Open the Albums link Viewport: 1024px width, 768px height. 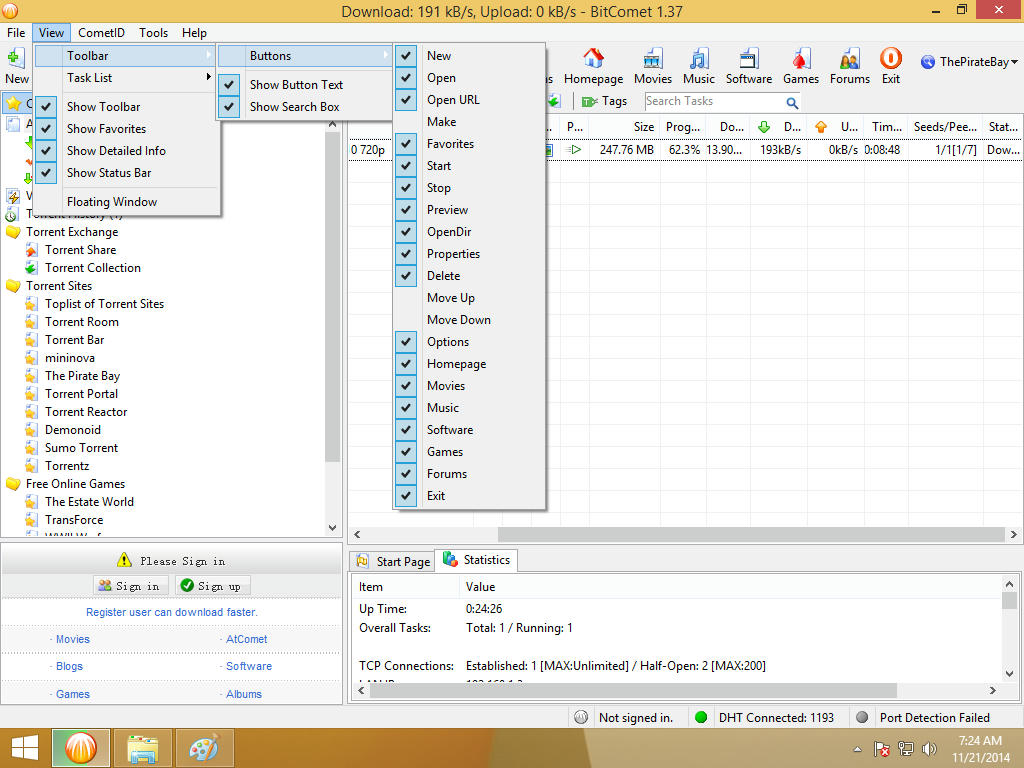click(244, 694)
